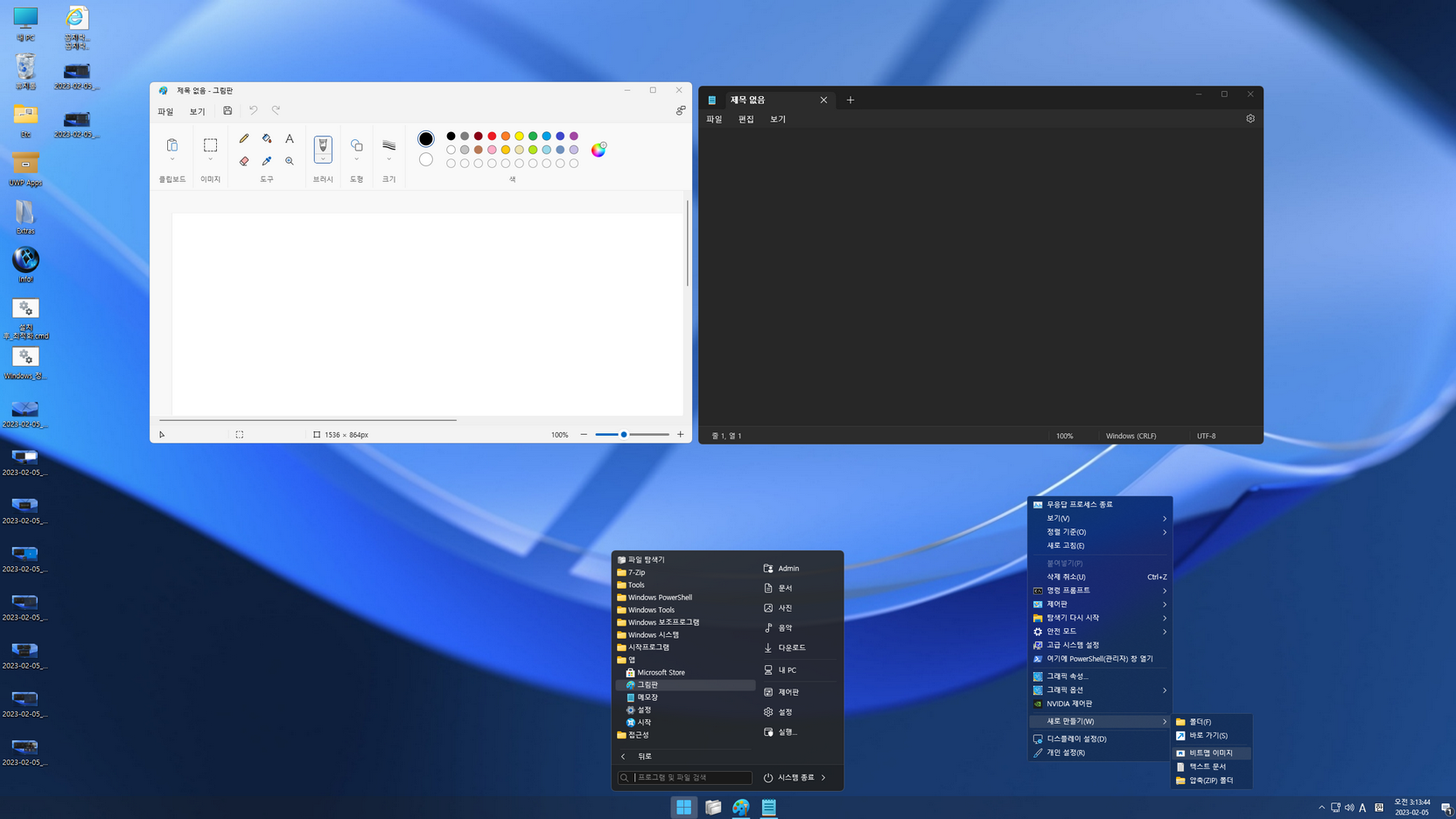Close the Notepad tab named 제목 없음
The width and height of the screenshot is (1456, 819).
click(x=823, y=100)
